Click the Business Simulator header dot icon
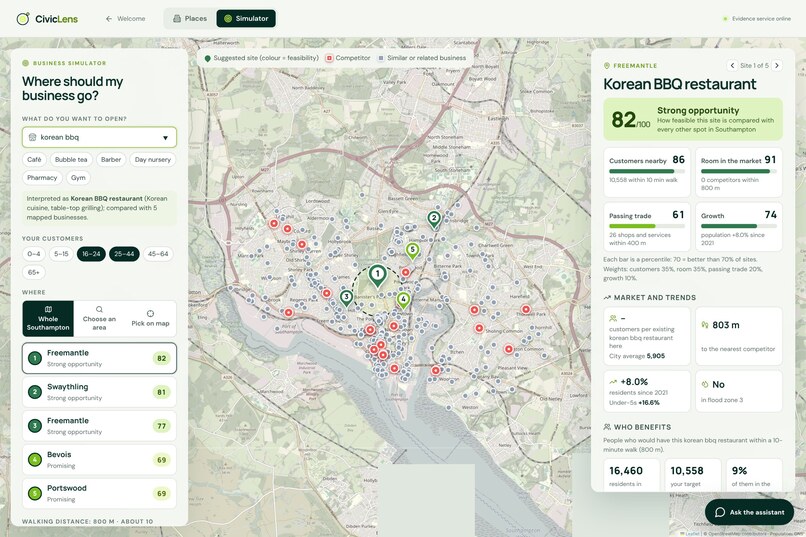This screenshot has width=806, height=537. [25, 63]
